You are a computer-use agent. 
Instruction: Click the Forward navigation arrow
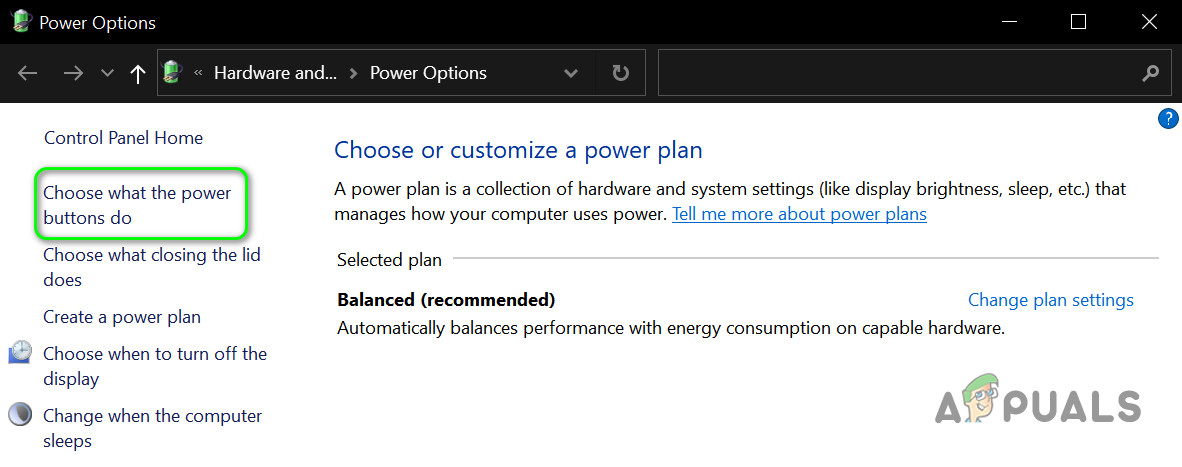(72, 73)
